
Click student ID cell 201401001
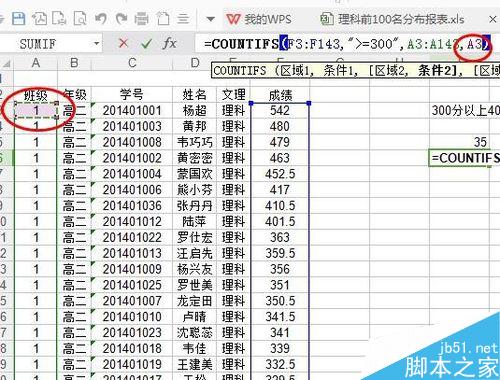point(132,111)
